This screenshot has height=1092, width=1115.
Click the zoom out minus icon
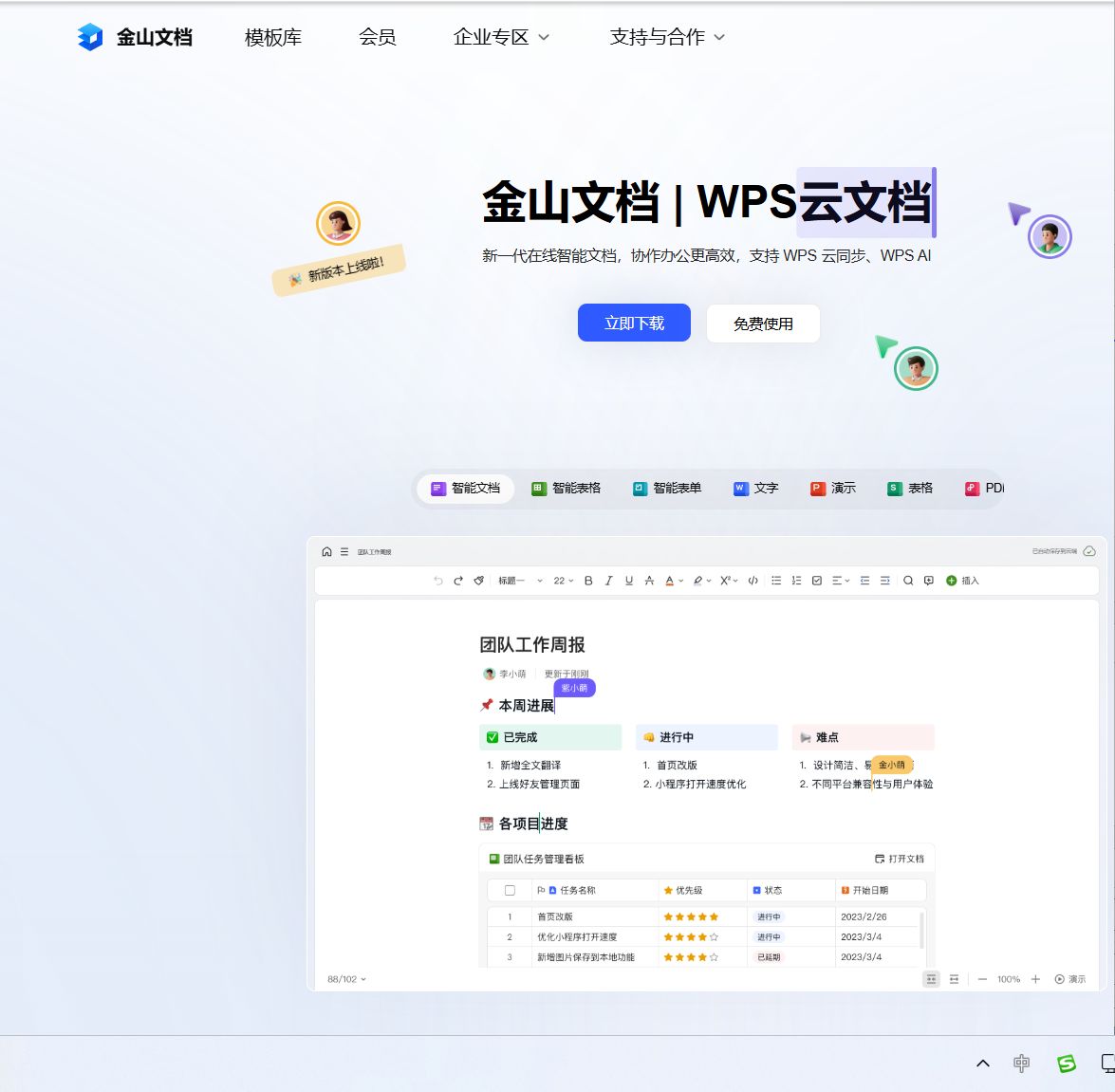click(982, 980)
